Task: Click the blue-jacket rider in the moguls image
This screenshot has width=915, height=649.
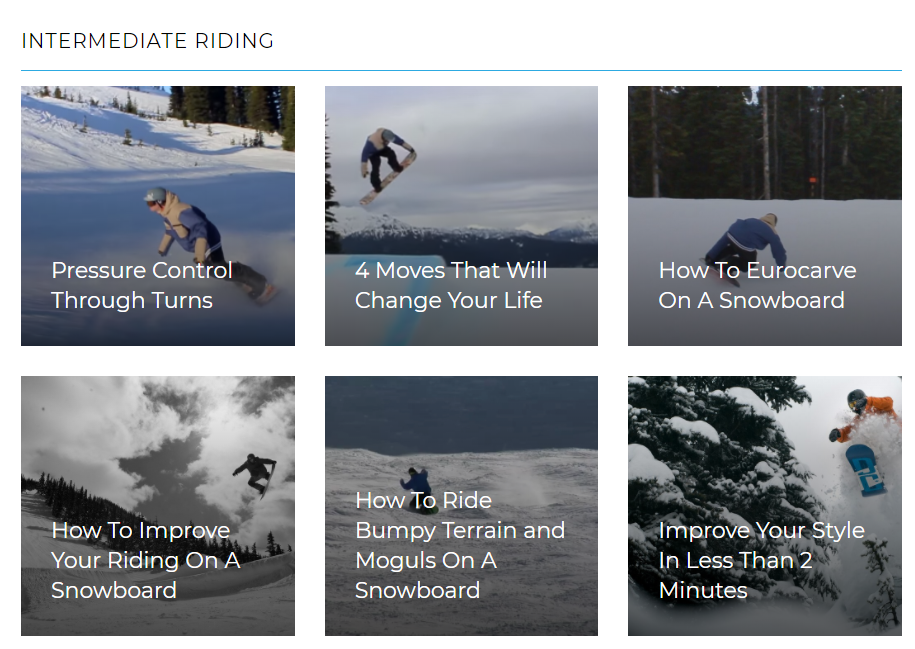Action: point(415,480)
